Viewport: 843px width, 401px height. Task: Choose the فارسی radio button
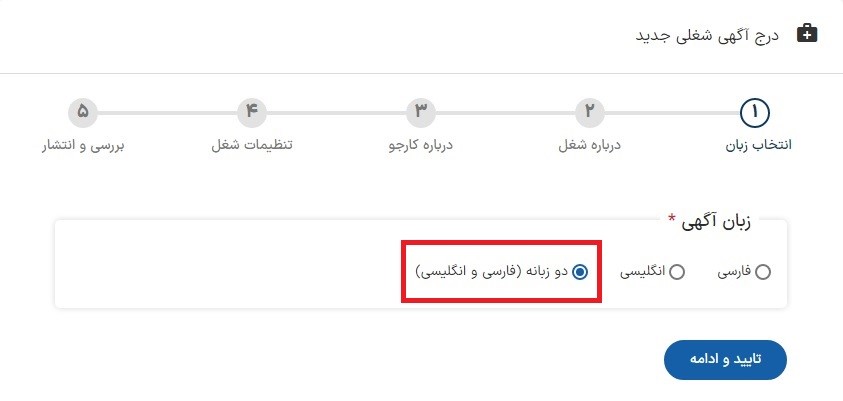762,273
